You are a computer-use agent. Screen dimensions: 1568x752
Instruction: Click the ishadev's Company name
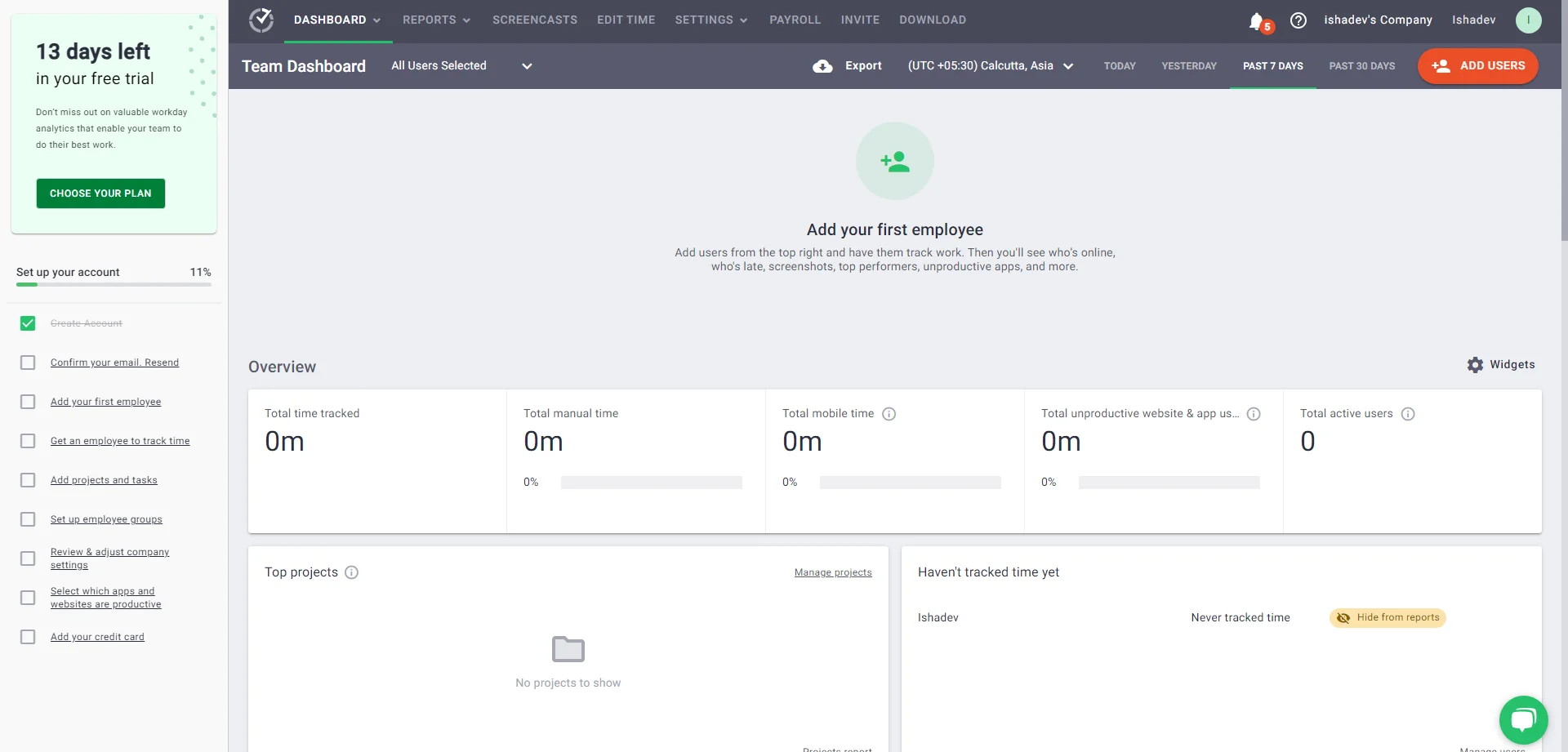click(1378, 20)
